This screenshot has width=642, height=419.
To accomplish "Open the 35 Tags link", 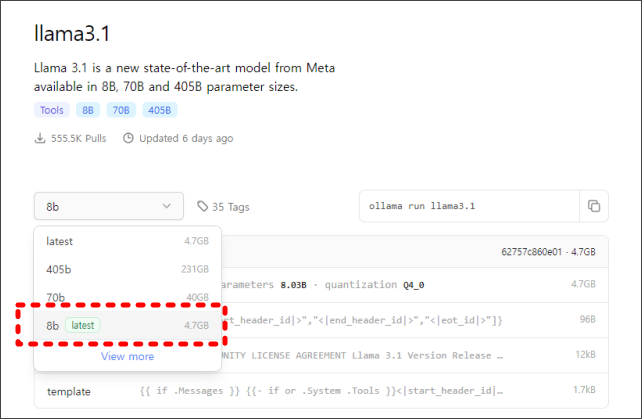I will (x=230, y=207).
